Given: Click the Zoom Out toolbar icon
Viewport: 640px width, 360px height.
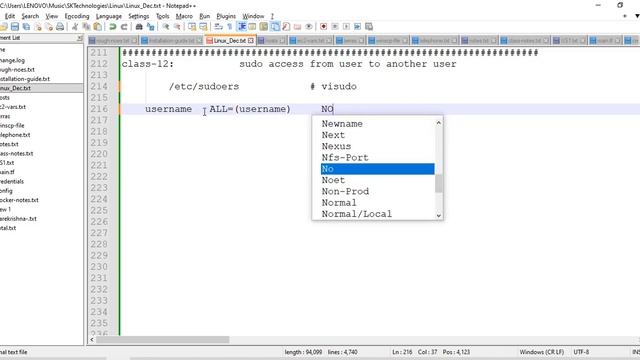Looking at the screenshot, I should pyautogui.click(x=177, y=27).
